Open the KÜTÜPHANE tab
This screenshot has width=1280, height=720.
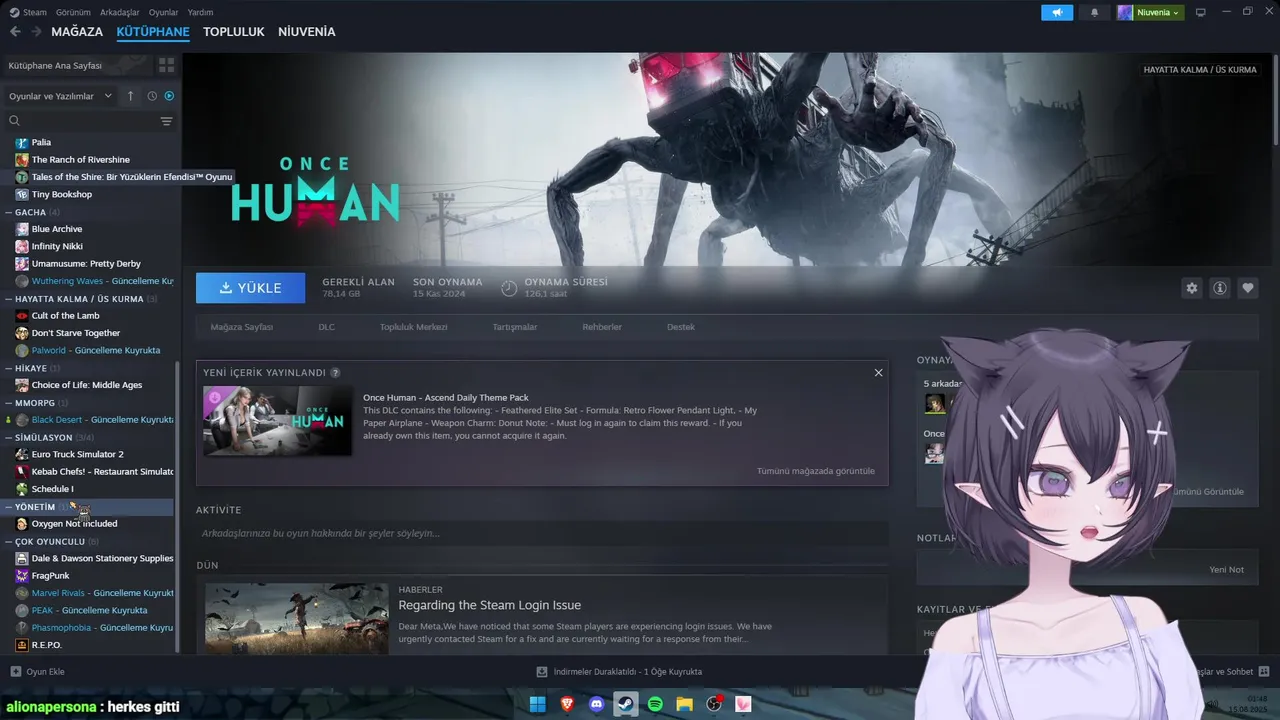coord(153,32)
